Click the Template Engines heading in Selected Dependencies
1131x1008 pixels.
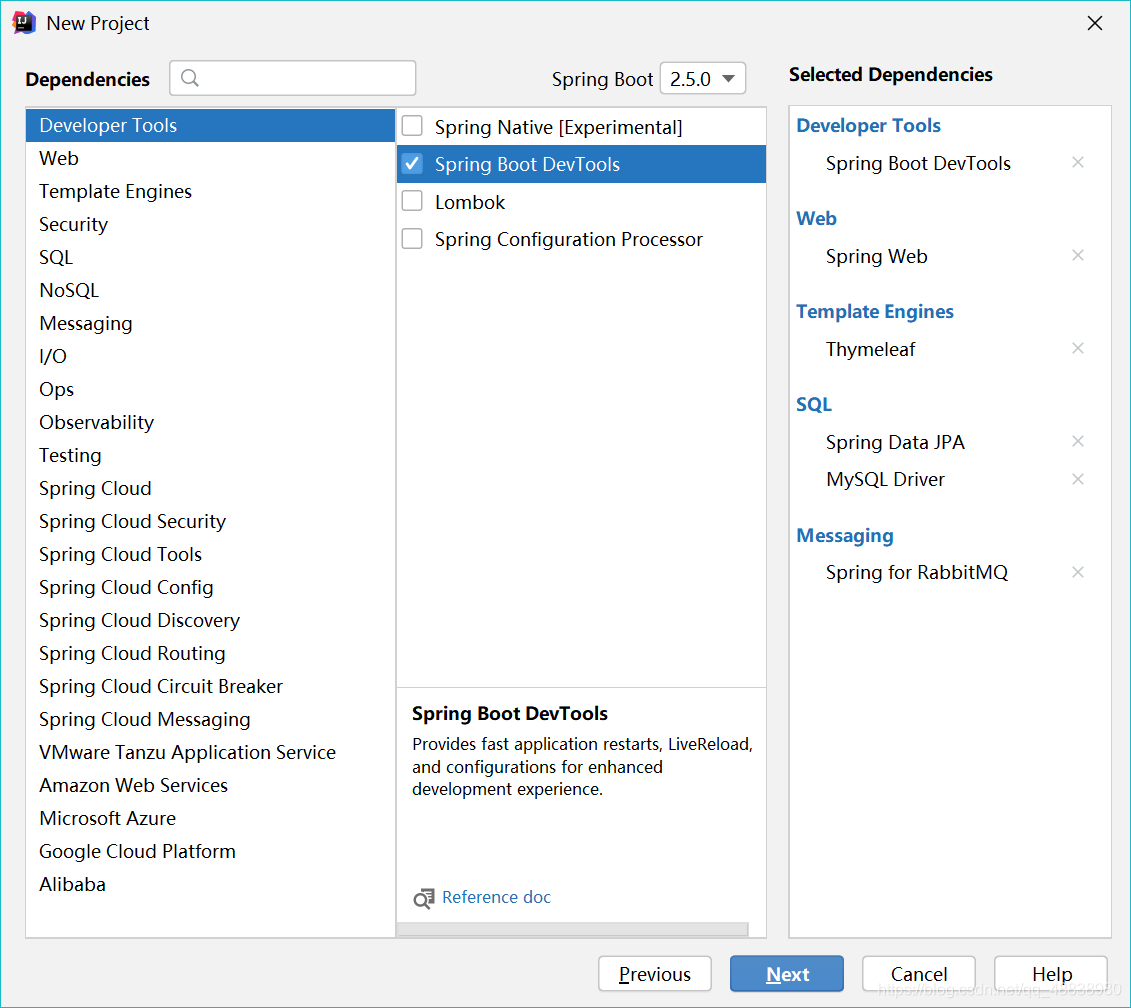[x=875, y=312]
